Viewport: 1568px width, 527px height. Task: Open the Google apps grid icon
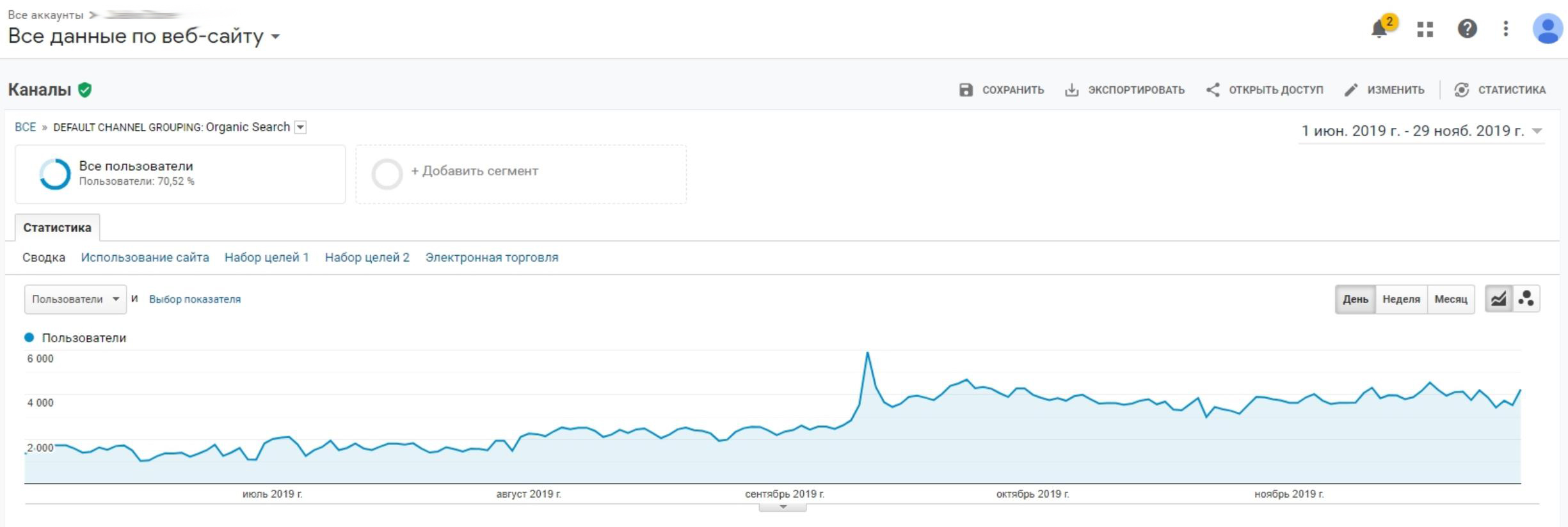tap(1425, 29)
